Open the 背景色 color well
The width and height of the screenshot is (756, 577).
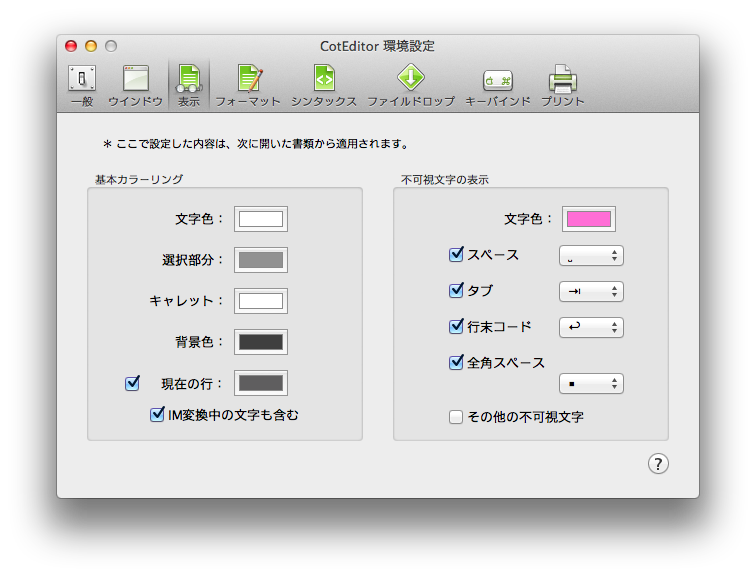[x=261, y=342]
